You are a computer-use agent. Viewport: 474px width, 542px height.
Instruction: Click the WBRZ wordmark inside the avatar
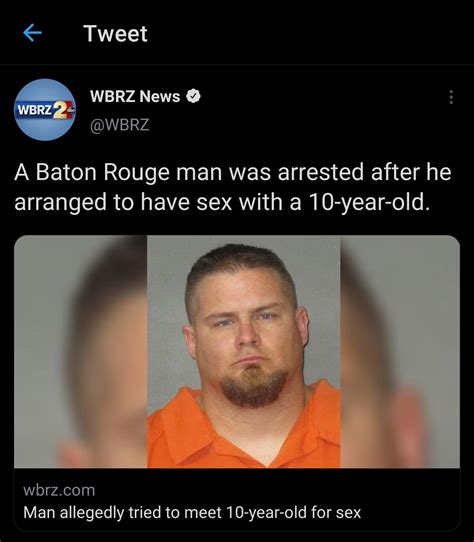coord(35,110)
